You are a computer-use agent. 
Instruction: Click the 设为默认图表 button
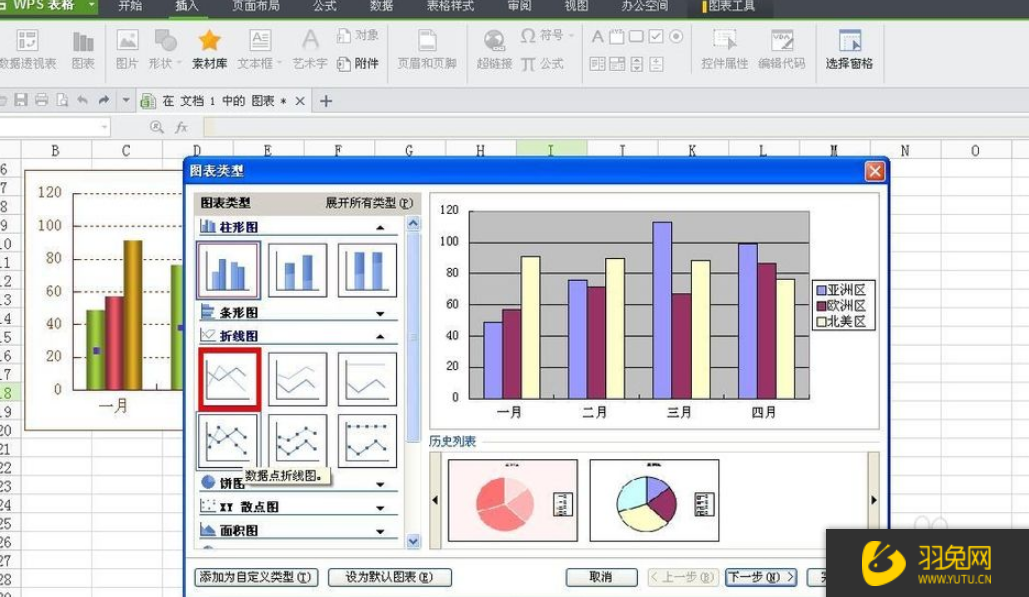[389, 577]
